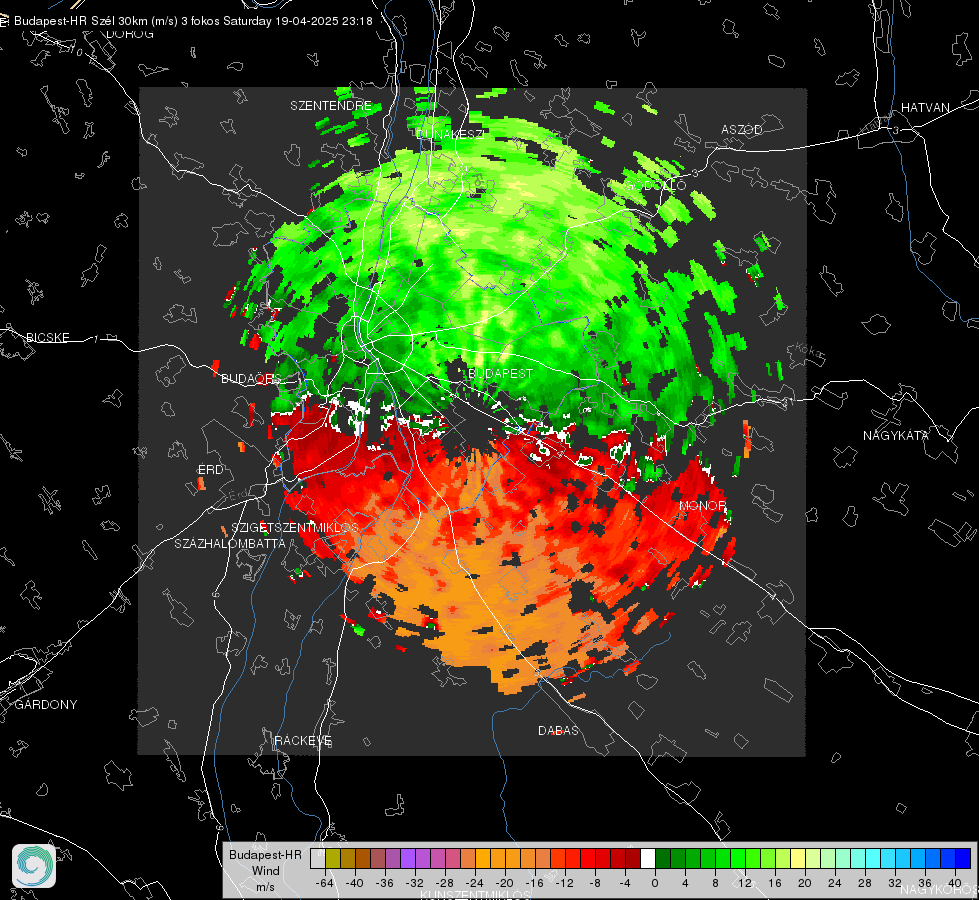
Task: Click the -24 value on the legend scale
Action: [x=475, y=883]
